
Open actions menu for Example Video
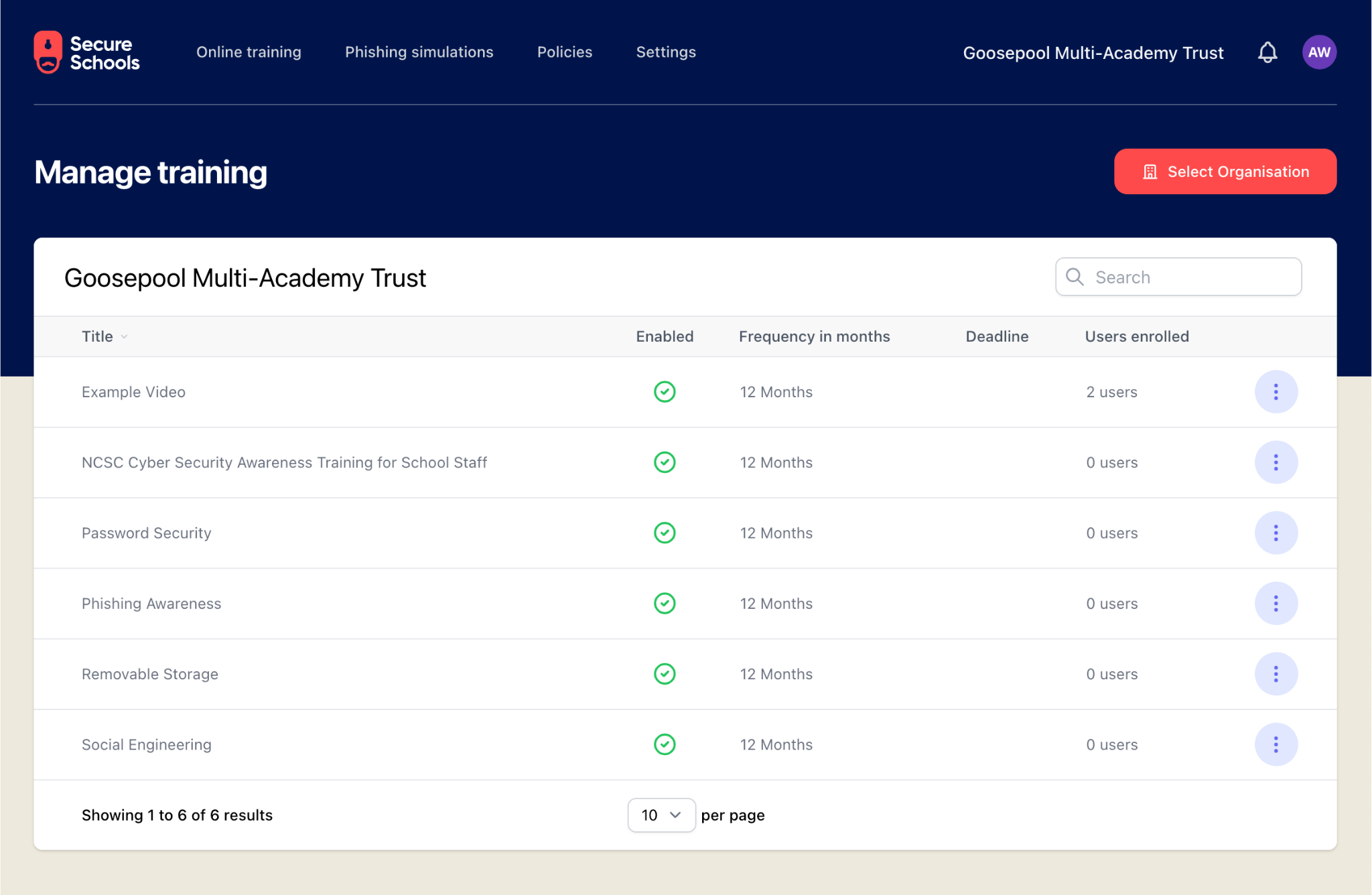click(1276, 392)
